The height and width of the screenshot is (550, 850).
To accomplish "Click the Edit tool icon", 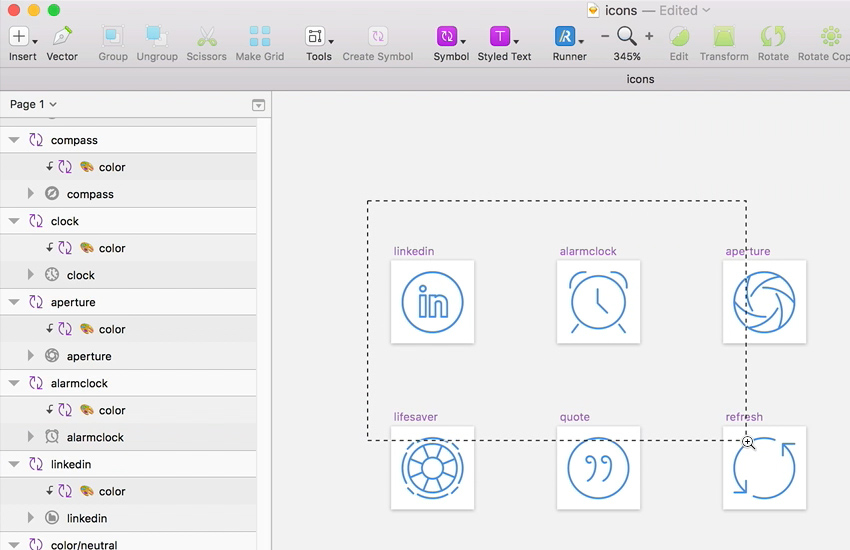I will (x=679, y=37).
